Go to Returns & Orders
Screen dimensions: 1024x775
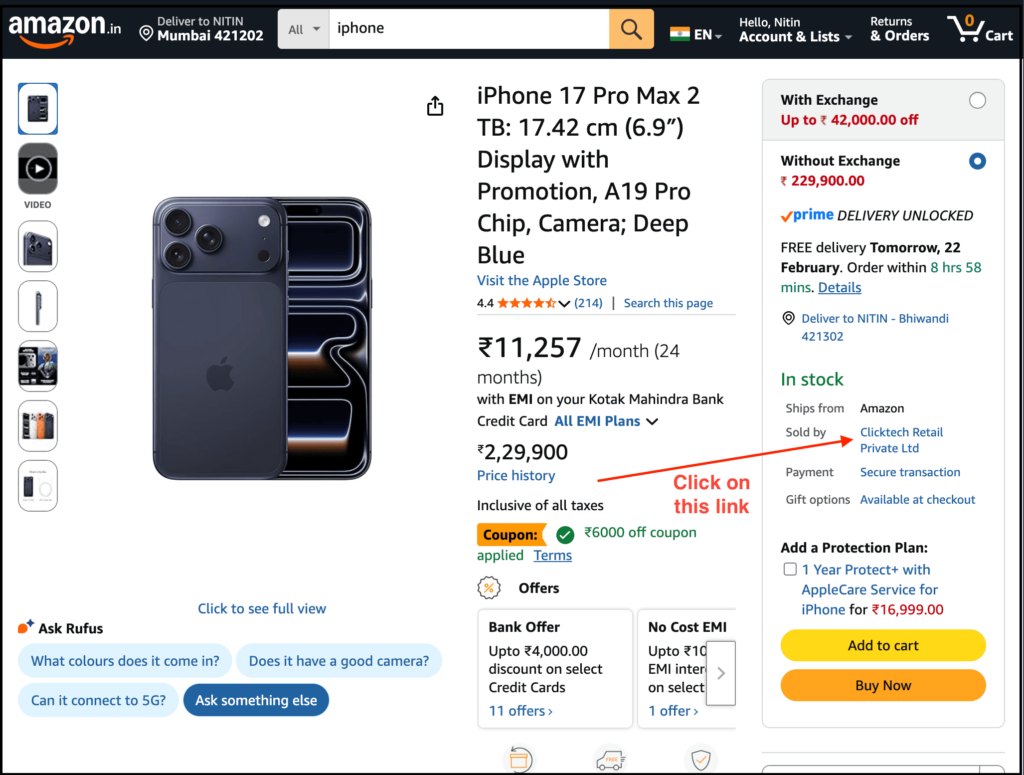point(898,29)
